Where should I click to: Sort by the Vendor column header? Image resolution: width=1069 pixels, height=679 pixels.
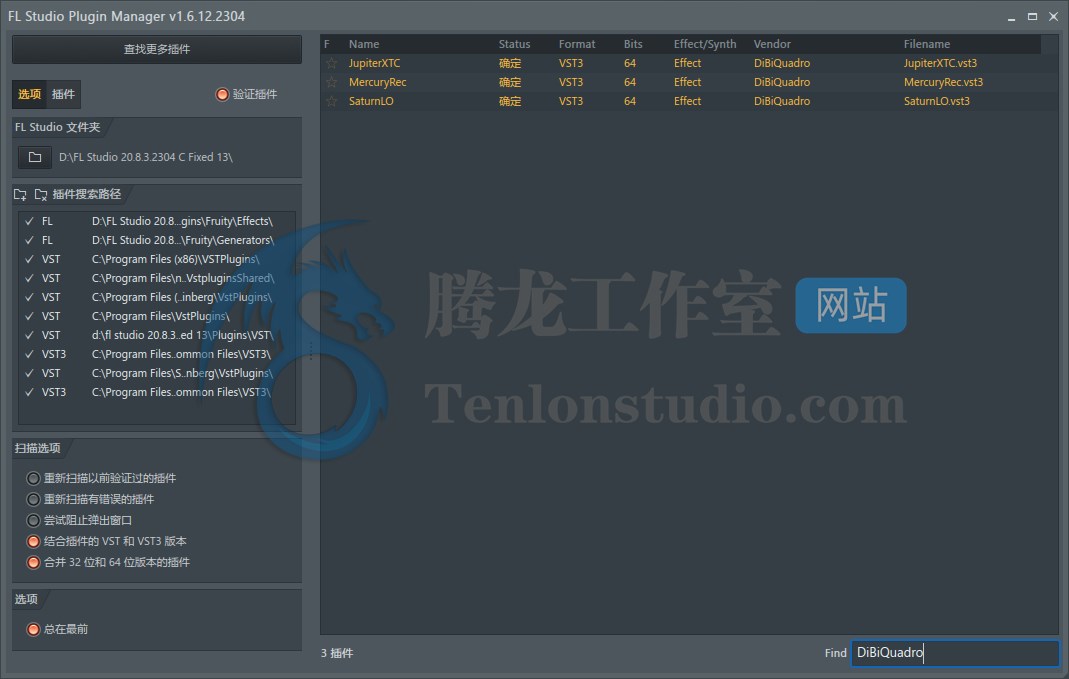[772, 44]
